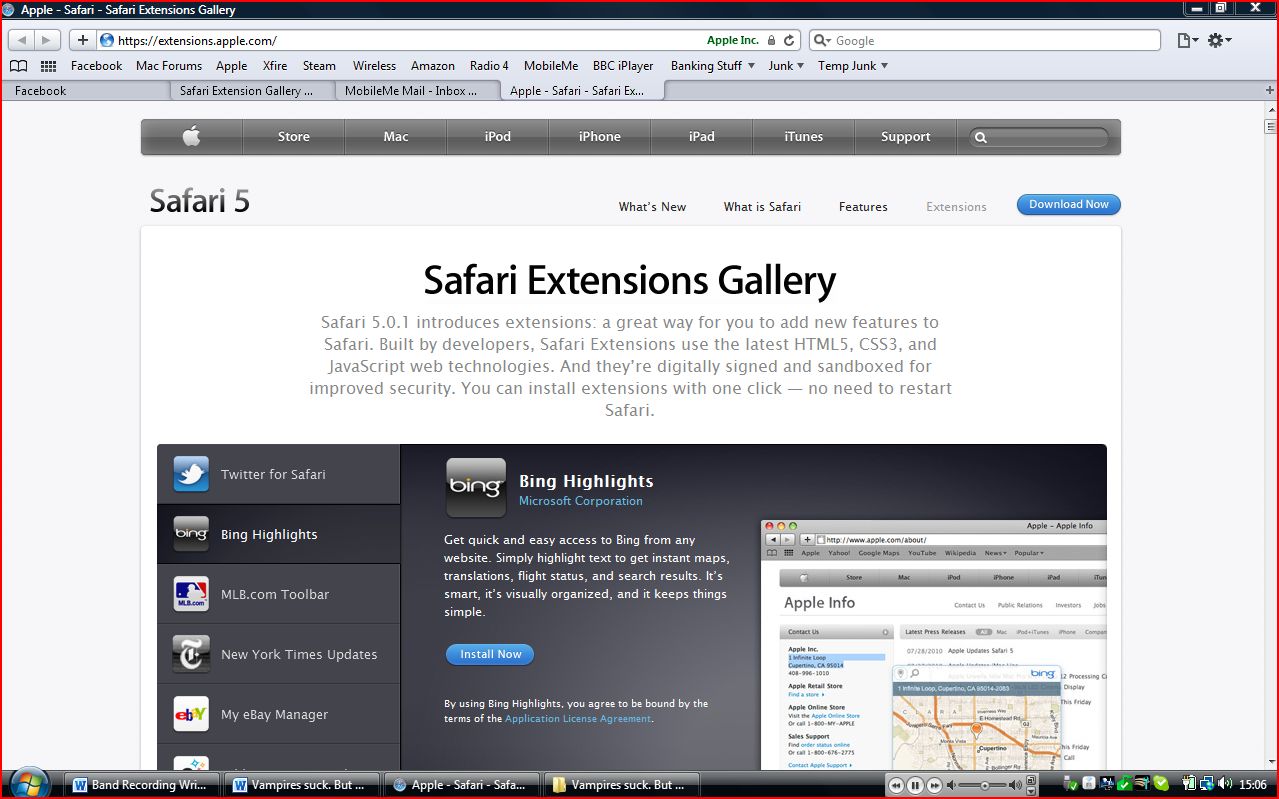Screen dimensions: 1279x799
Task: Click down arrow button on media player toolbar
Action: (1030, 791)
